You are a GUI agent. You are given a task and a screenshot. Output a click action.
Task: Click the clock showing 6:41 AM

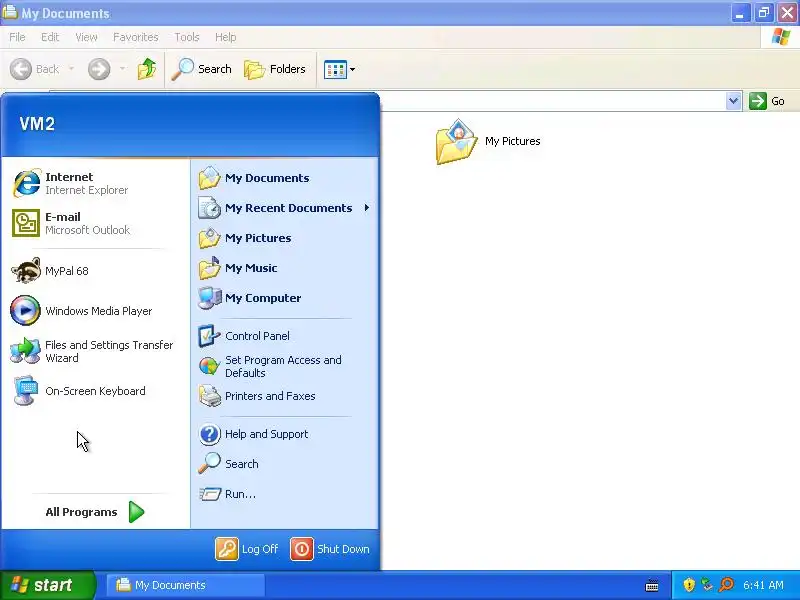click(763, 585)
